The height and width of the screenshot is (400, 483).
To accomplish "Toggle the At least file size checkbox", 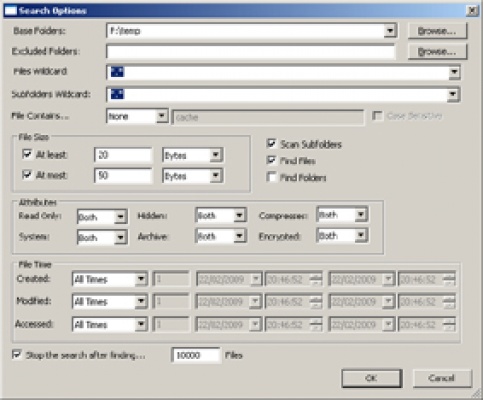I will pos(27,154).
